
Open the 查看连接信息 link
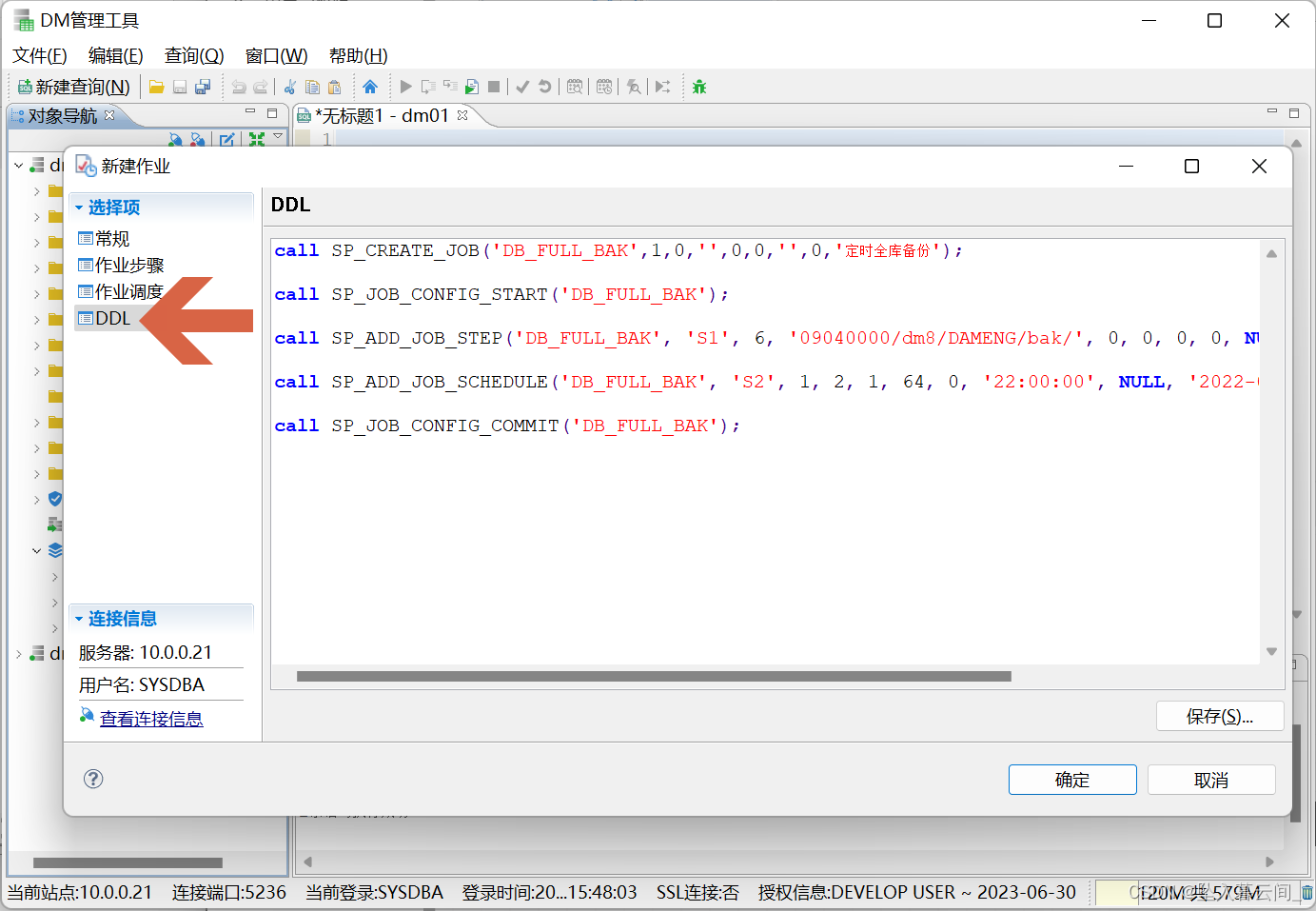151,719
